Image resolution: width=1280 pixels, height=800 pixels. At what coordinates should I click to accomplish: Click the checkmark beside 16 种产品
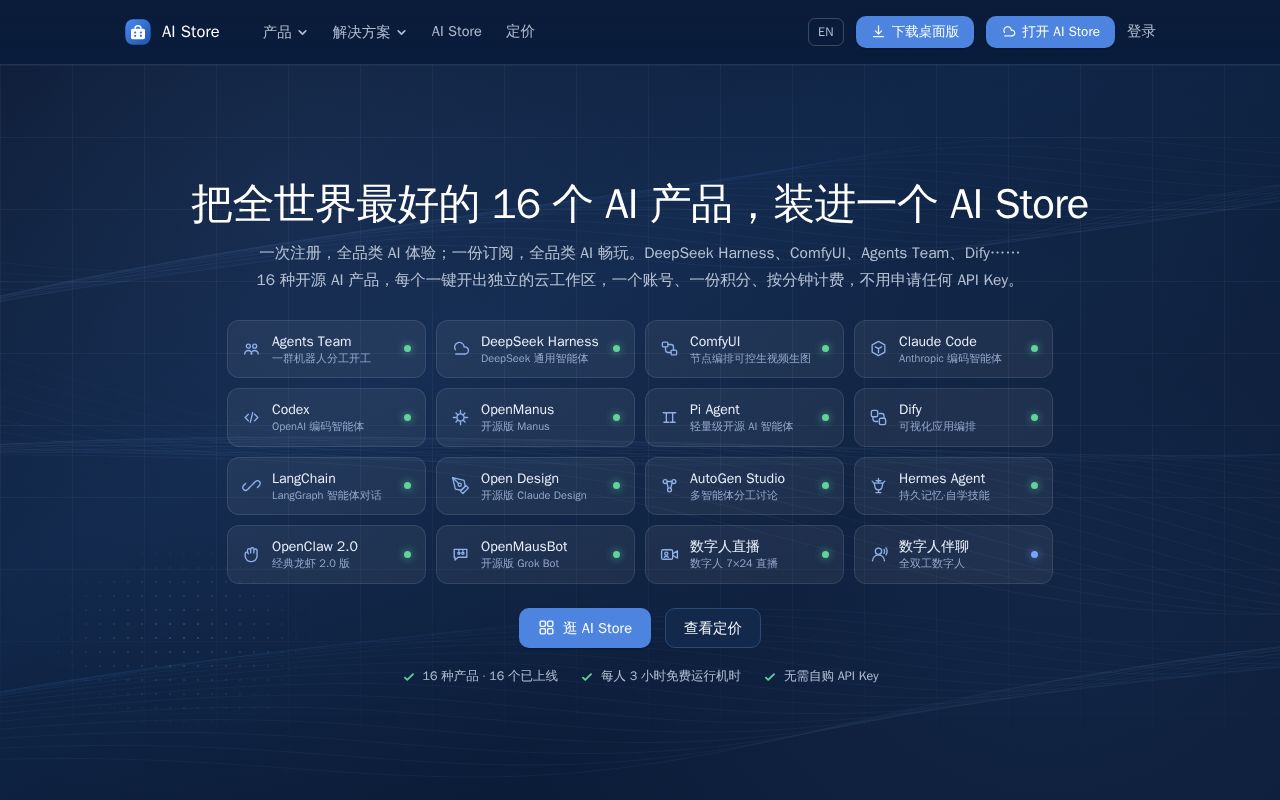pyautogui.click(x=409, y=677)
